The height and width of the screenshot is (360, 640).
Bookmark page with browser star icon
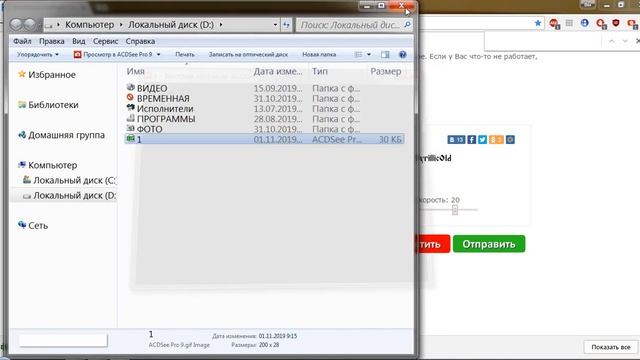tap(538, 23)
